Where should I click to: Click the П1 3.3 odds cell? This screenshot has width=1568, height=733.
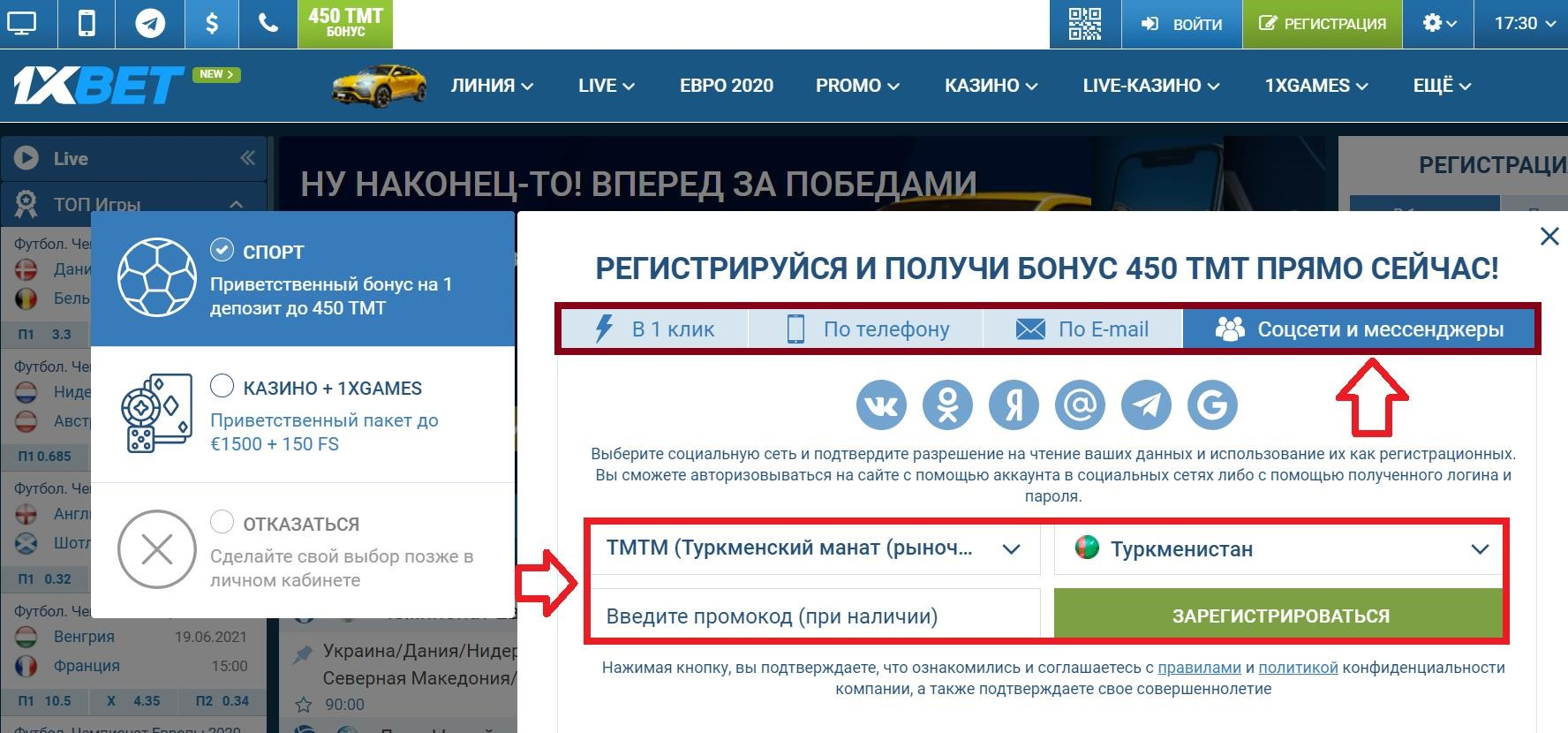click(x=45, y=335)
